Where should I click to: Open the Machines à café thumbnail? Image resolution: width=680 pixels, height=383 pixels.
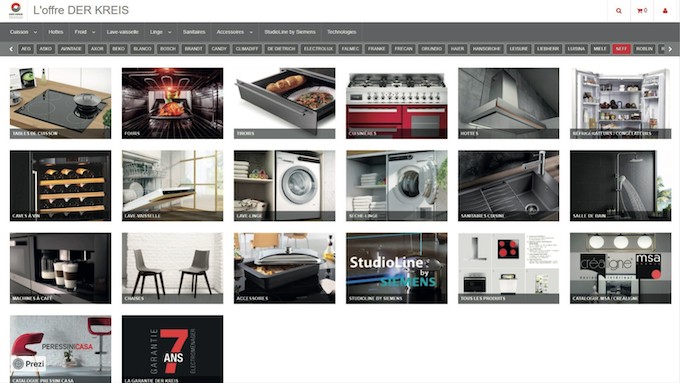(60, 268)
